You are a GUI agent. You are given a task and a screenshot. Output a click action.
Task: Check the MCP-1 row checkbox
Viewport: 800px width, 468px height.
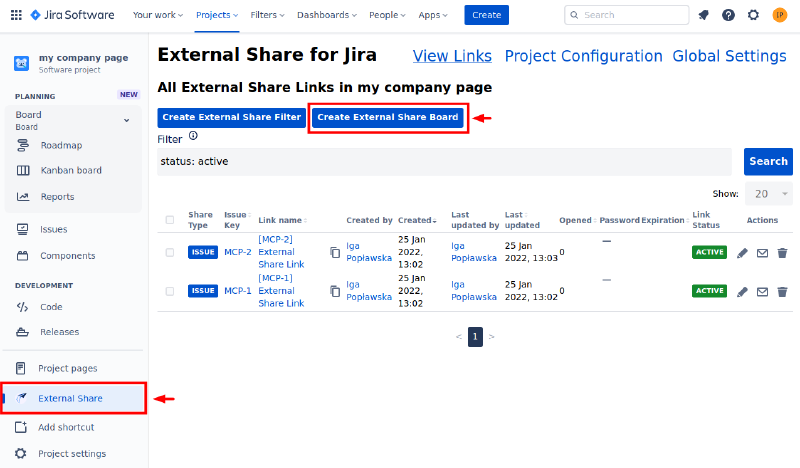coord(170,291)
